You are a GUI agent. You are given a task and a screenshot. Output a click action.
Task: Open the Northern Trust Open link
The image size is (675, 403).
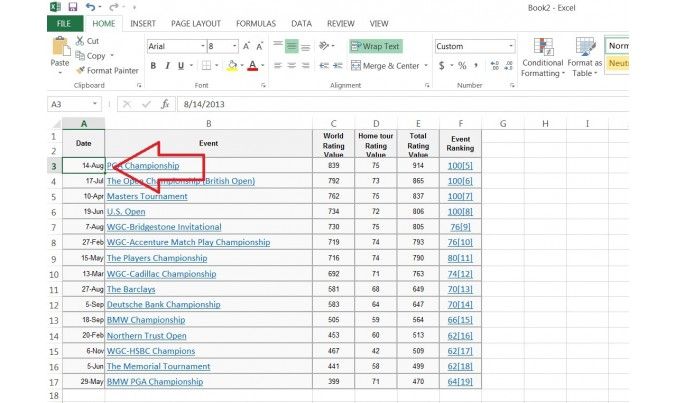146,335
